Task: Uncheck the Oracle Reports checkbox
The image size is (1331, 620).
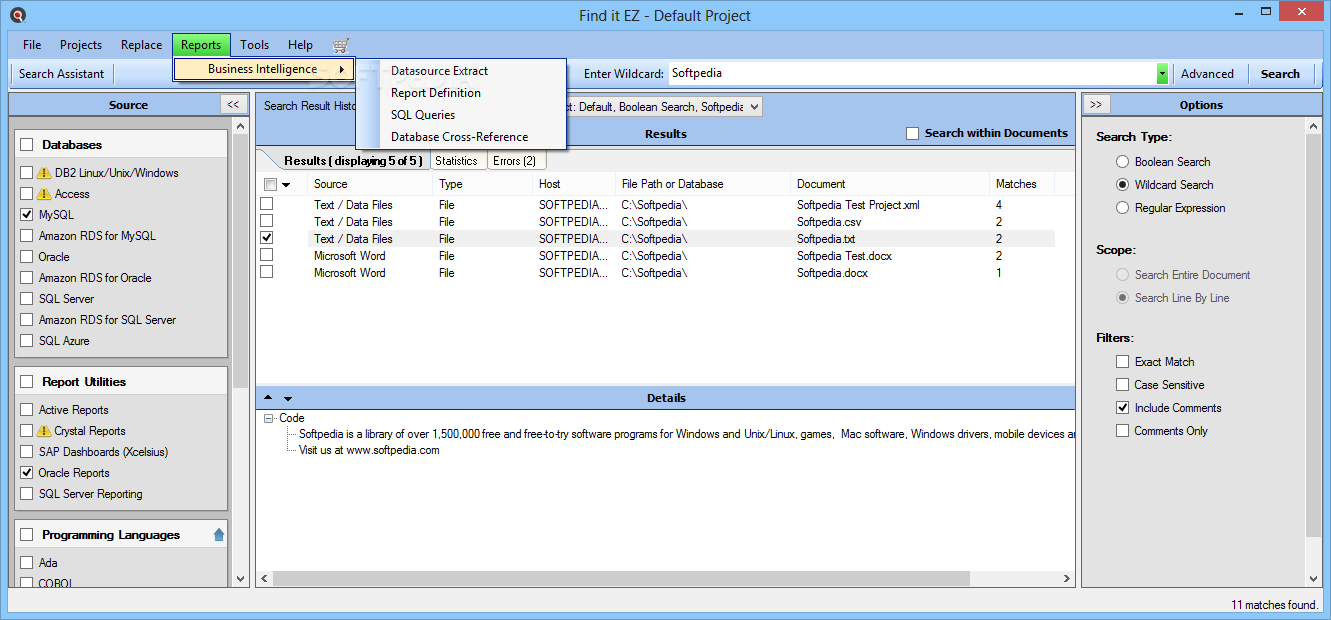Action: (x=27, y=473)
